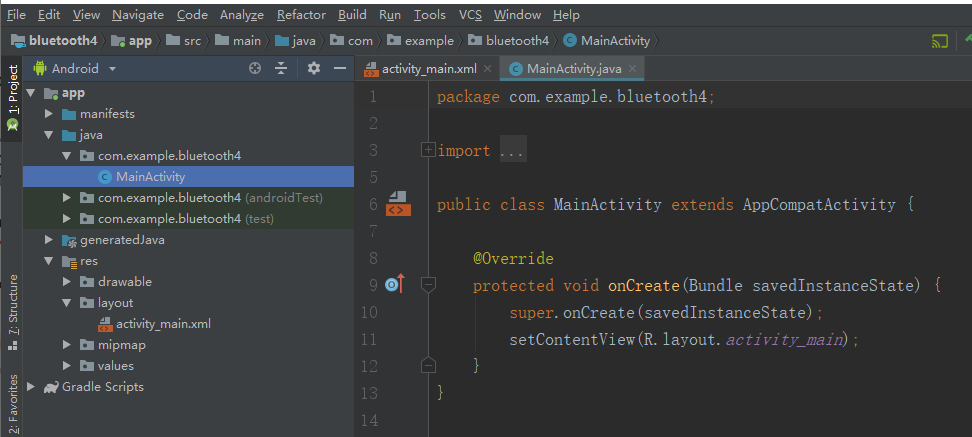Click the com breadcrumb

click(351, 41)
